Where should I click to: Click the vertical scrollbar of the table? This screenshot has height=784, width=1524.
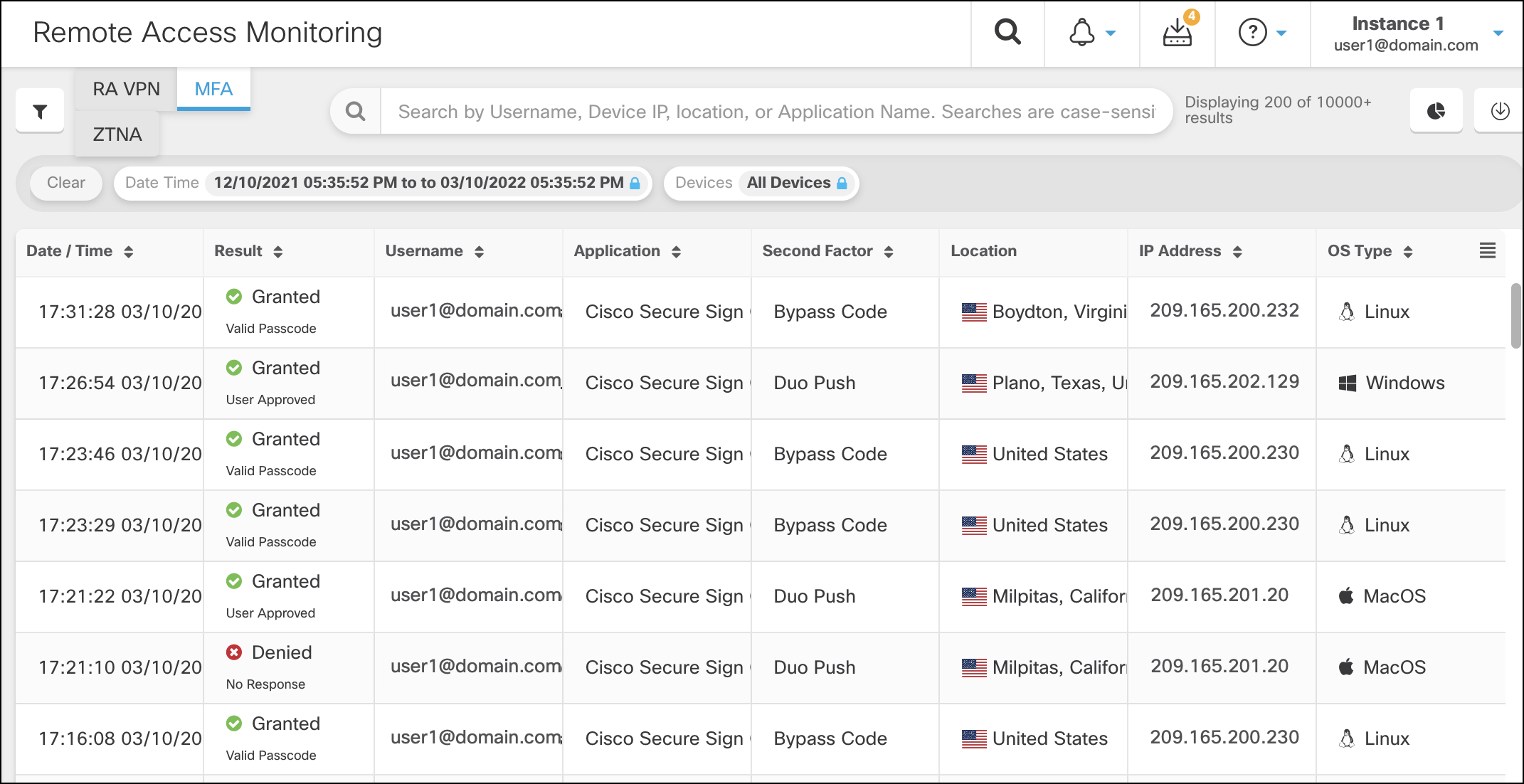[x=1515, y=316]
